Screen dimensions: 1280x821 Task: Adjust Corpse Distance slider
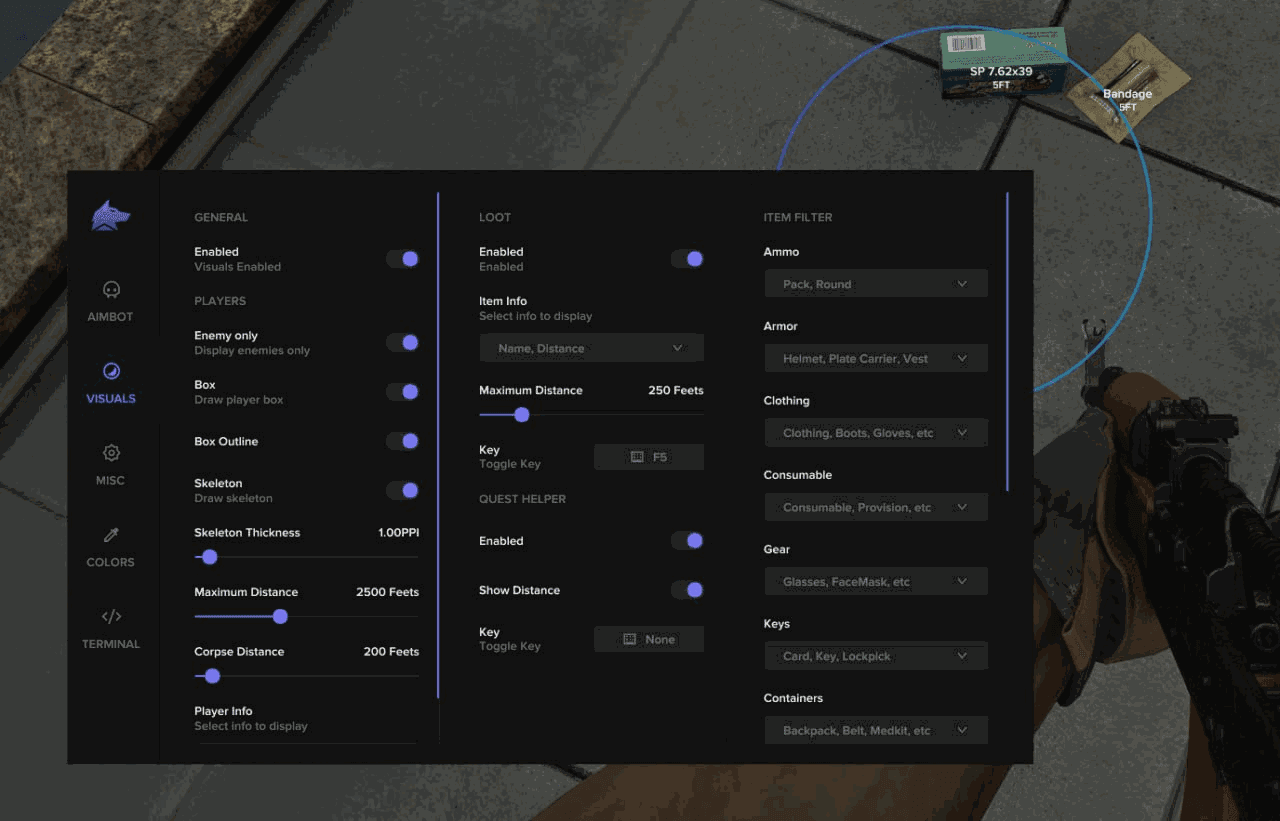306,676
